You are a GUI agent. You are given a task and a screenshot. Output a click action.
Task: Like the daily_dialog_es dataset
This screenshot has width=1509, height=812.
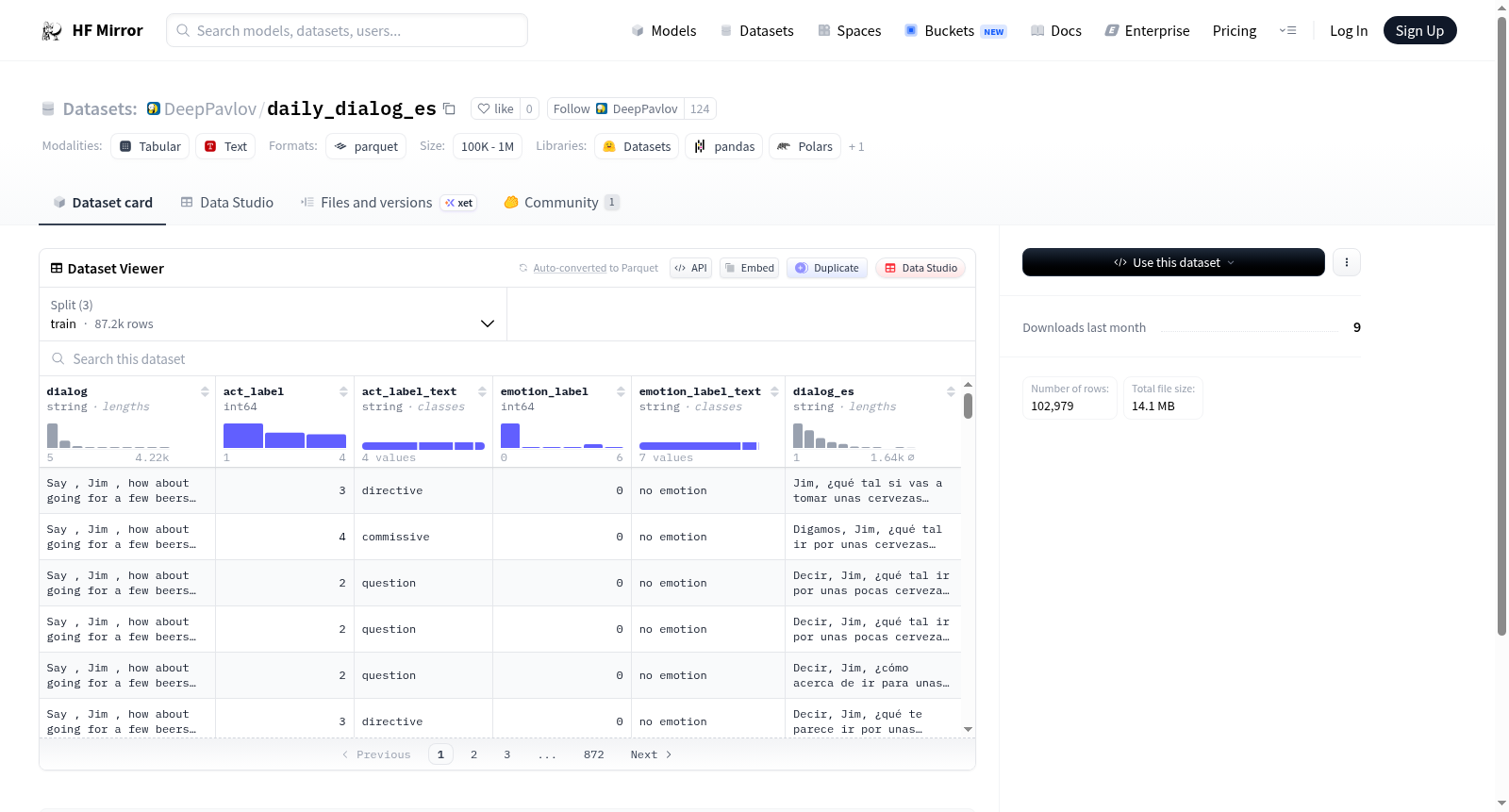(496, 108)
